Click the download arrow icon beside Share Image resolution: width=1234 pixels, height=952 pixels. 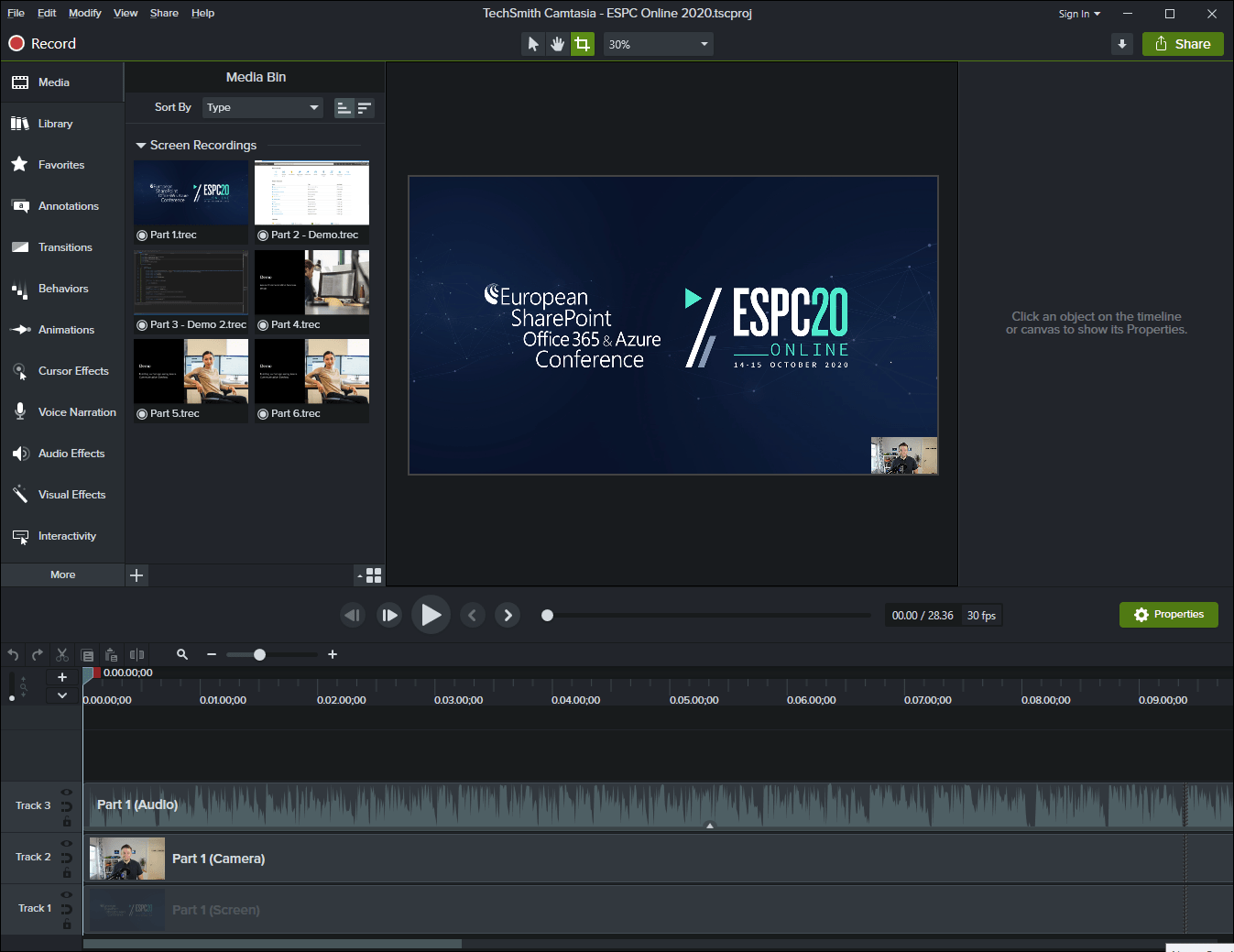pyautogui.click(x=1122, y=44)
